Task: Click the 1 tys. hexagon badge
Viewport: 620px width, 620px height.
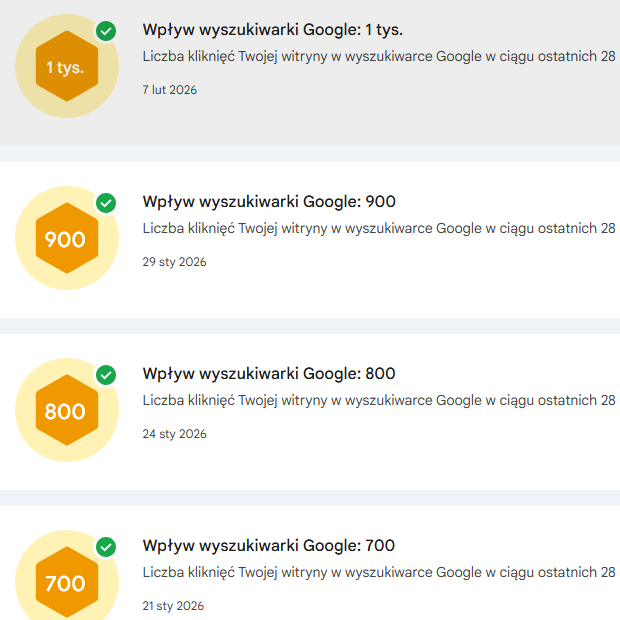Action: 65,67
